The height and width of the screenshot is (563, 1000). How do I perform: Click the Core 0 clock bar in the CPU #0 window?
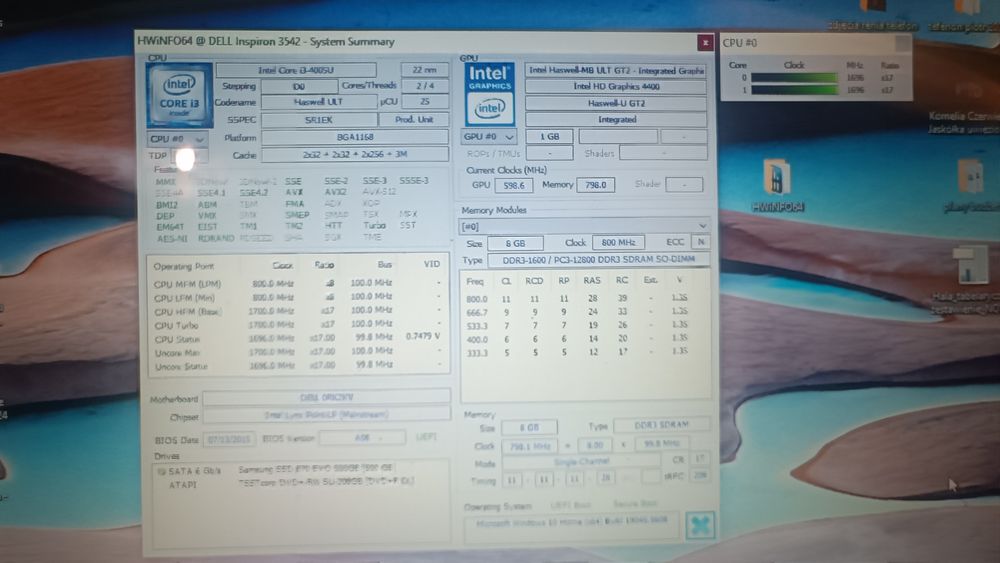tap(794, 78)
